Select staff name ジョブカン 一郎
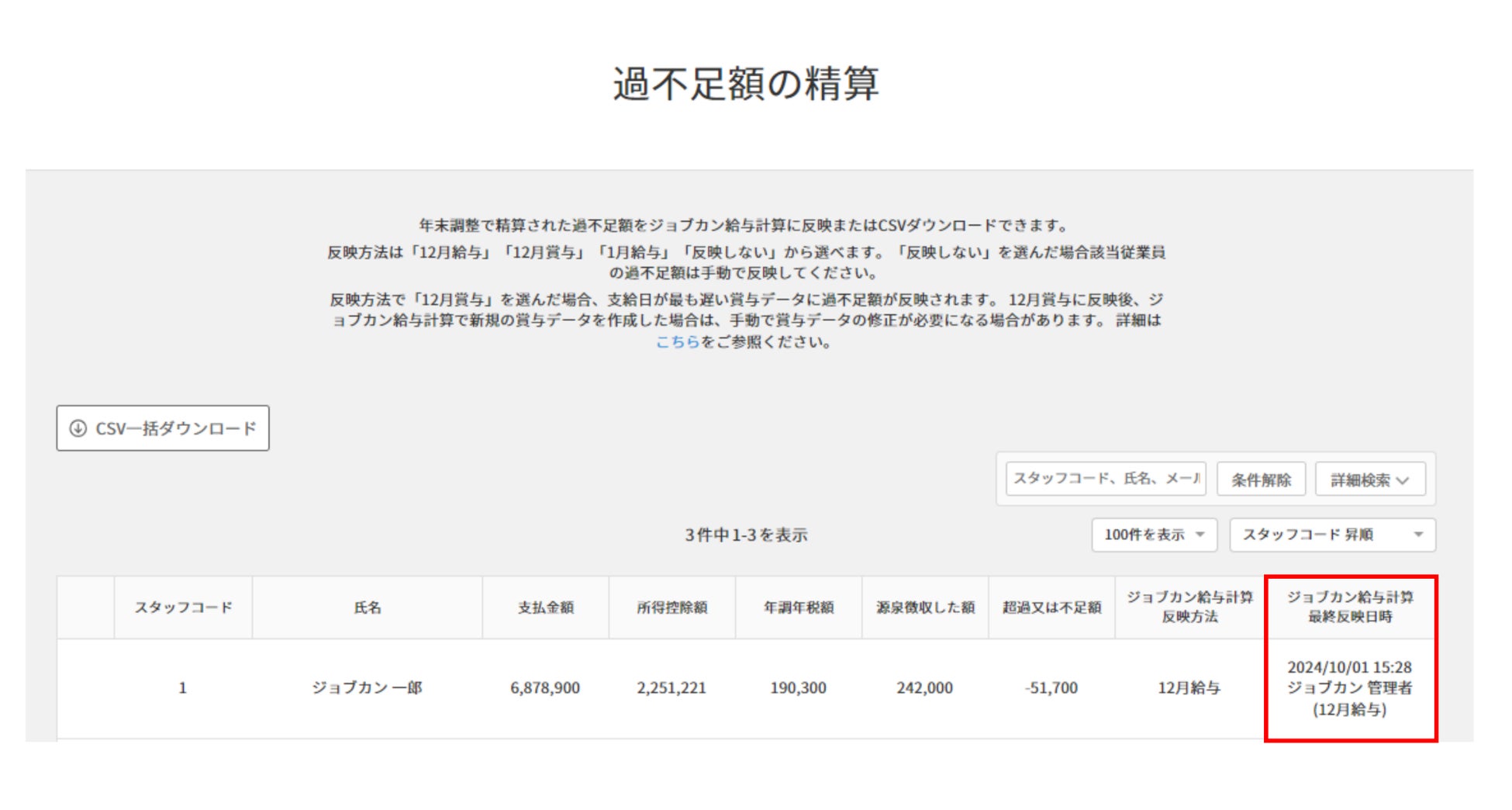This screenshot has height=810, width=1512. [x=368, y=688]
